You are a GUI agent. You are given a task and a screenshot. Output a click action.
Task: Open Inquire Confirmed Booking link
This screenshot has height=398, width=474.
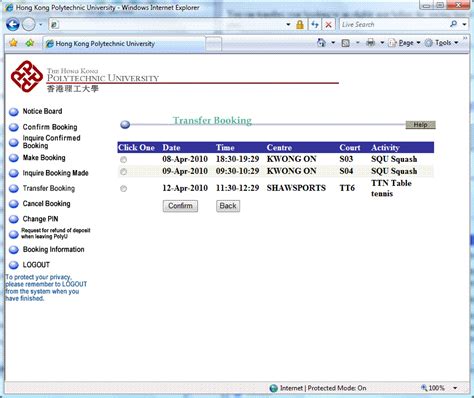pos(51,142)
